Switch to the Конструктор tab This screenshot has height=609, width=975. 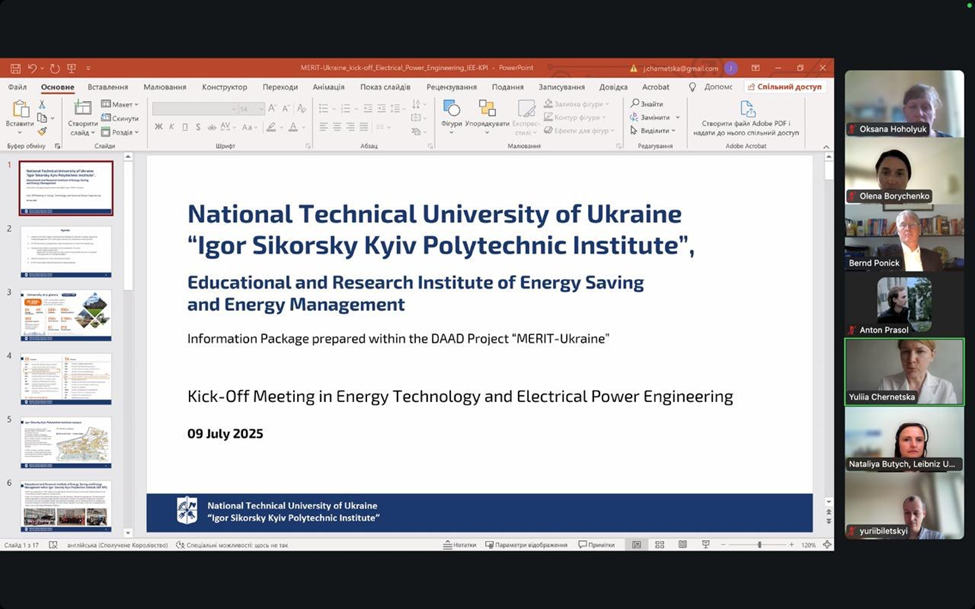pyautogui.click(x=224, y=86)
